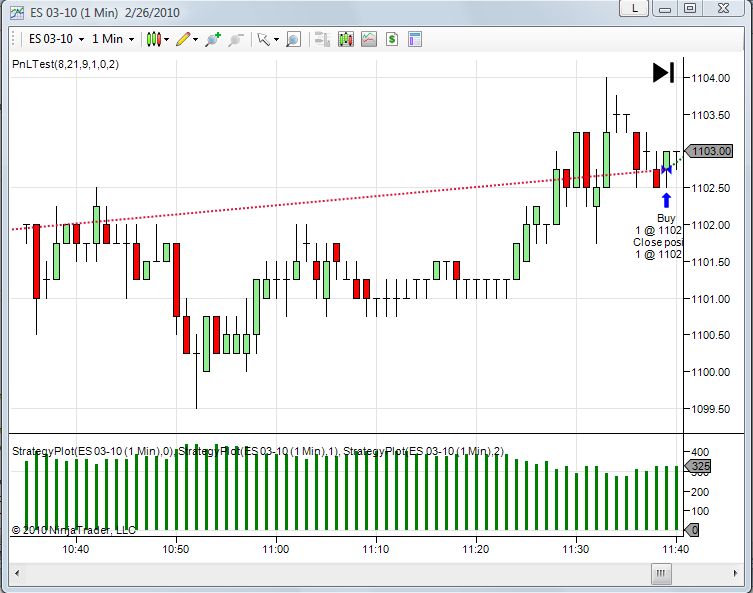This screenshot has width=753, height=593.
Task: Click the 1103.00 current price marker
Action: pos(708,151)
